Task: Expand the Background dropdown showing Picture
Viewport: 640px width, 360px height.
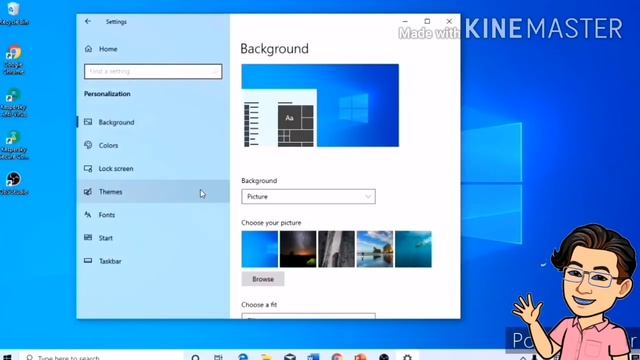Action: [x=308, y=197]
